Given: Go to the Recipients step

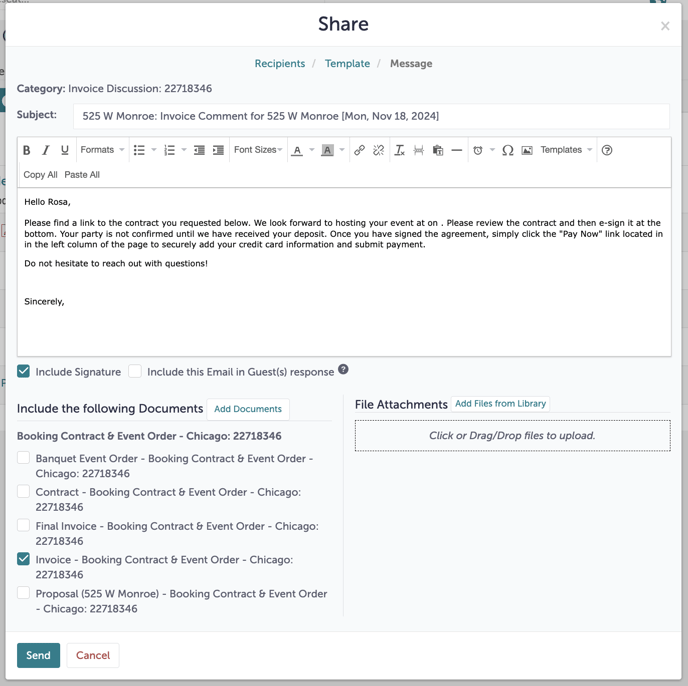Looking at the screenshot, I should click(280, 64).
